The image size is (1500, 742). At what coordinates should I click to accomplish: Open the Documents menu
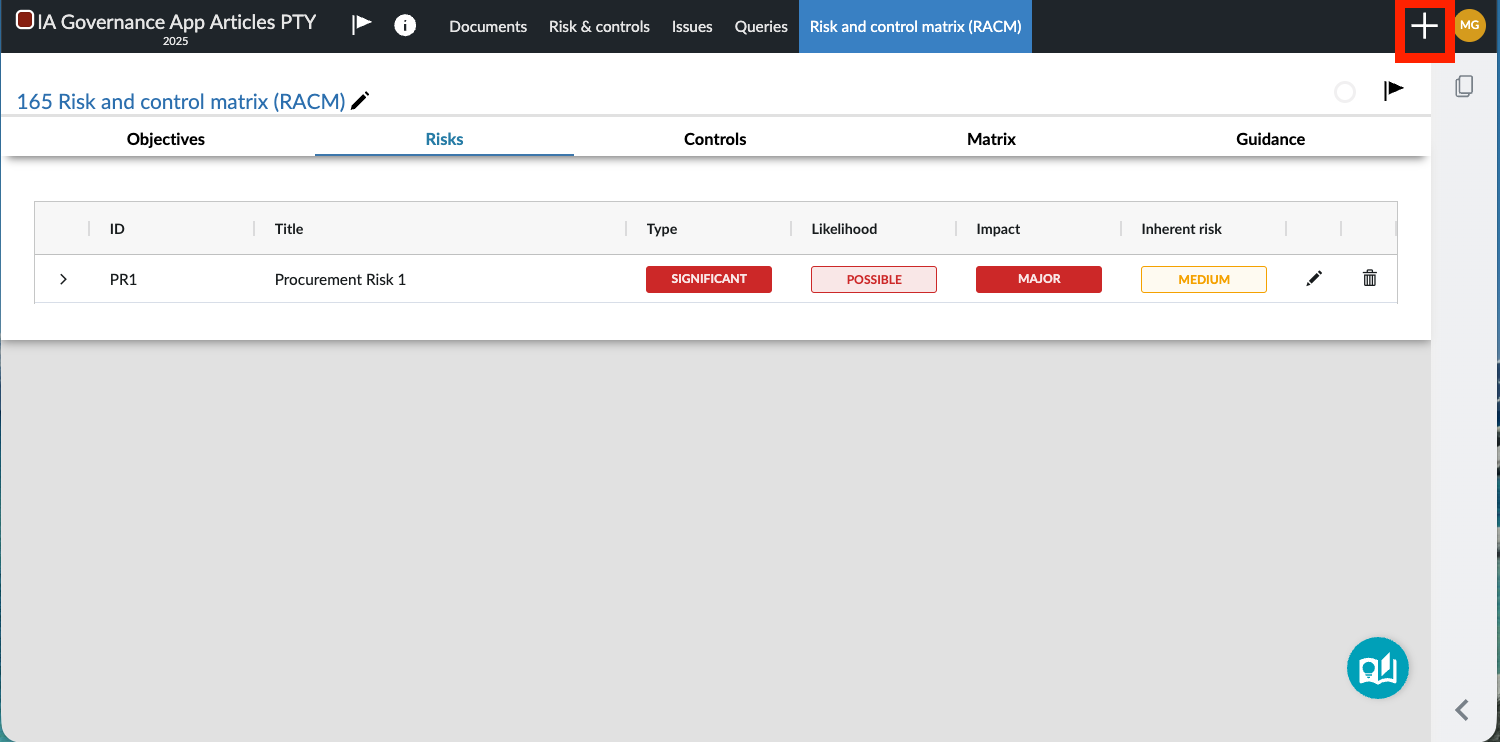tap(488, 27)
